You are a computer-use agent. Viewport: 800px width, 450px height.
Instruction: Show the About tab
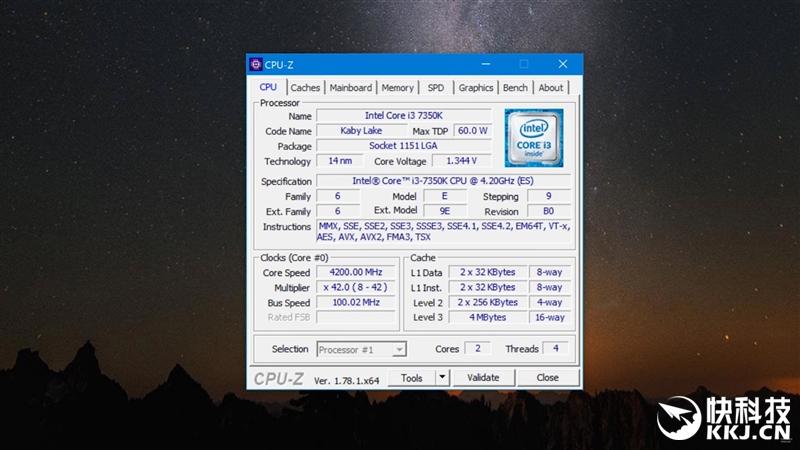[x=551, y=88]
